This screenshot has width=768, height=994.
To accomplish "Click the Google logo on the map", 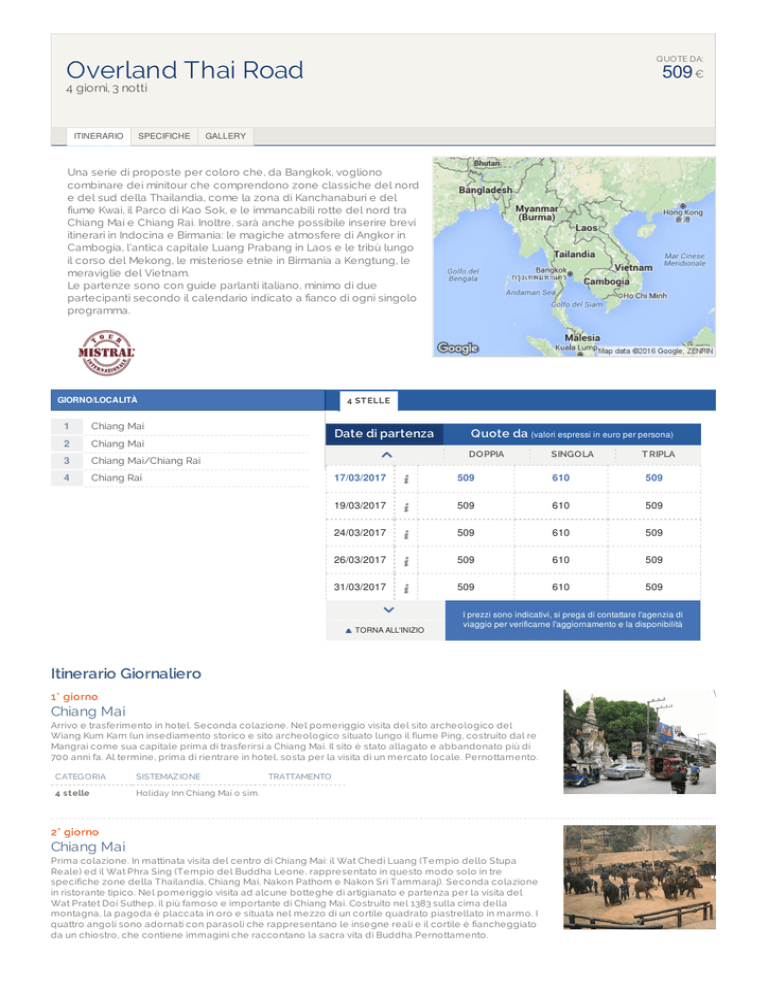I will pyautogui.click(x=457, y=347).
